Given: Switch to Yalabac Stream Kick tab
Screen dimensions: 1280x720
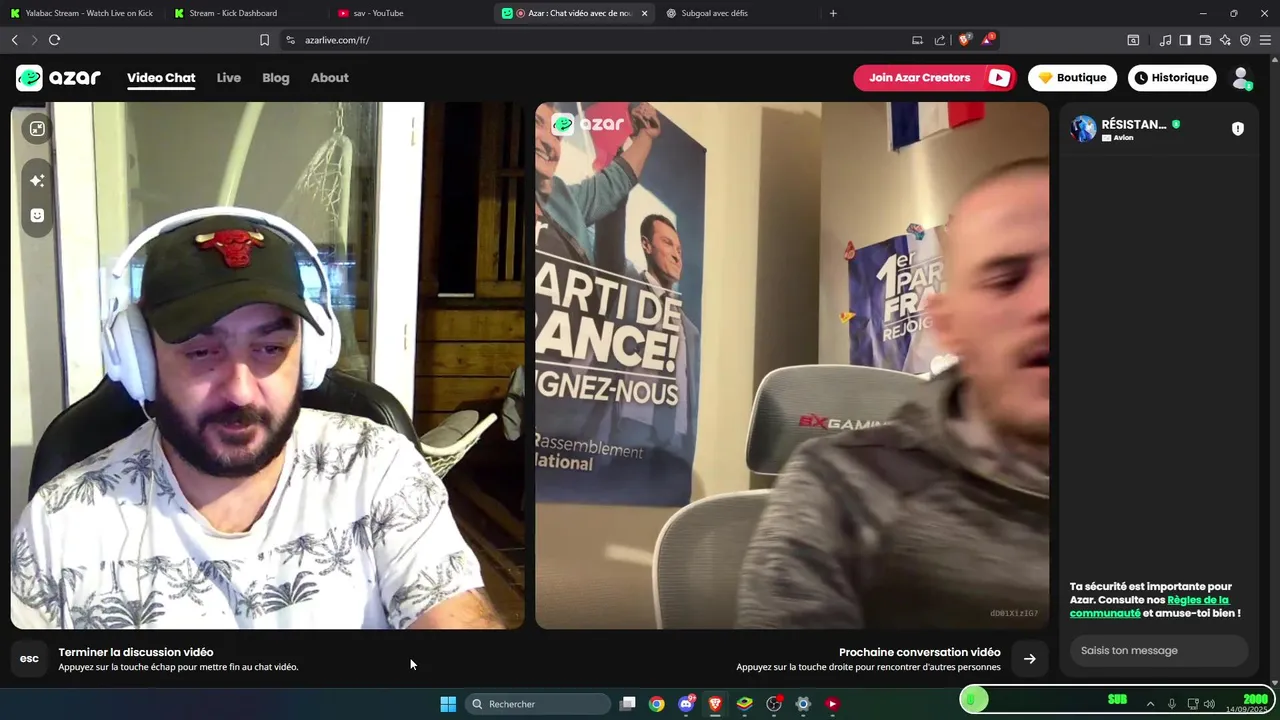Looking at the screenshot, I should pyautogui.click(x=82, y=13).
